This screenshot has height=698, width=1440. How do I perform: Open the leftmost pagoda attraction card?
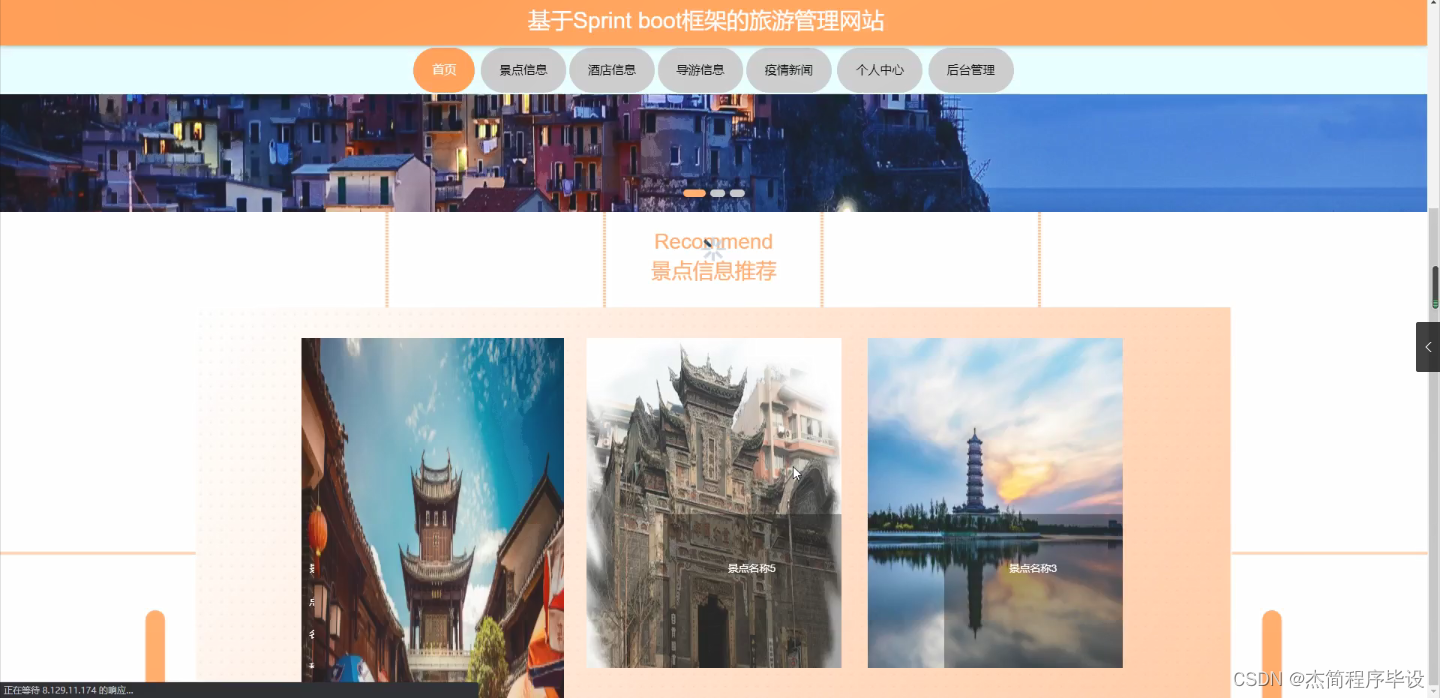[x=432, y=516]
